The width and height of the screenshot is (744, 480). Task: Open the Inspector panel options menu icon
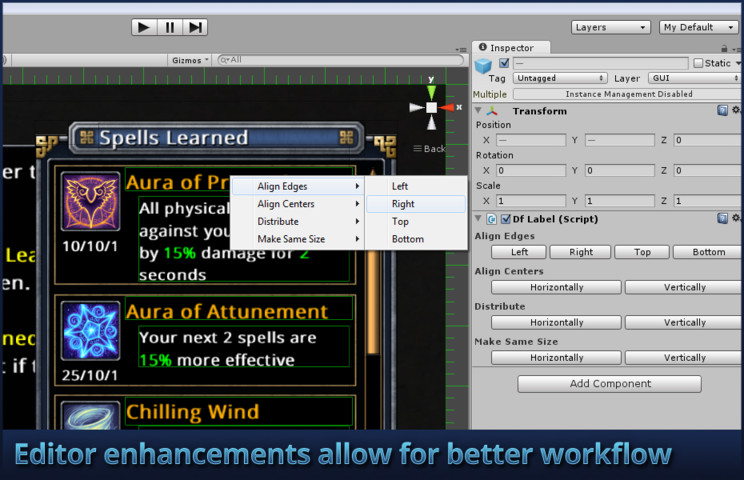[x=736, y=49]
